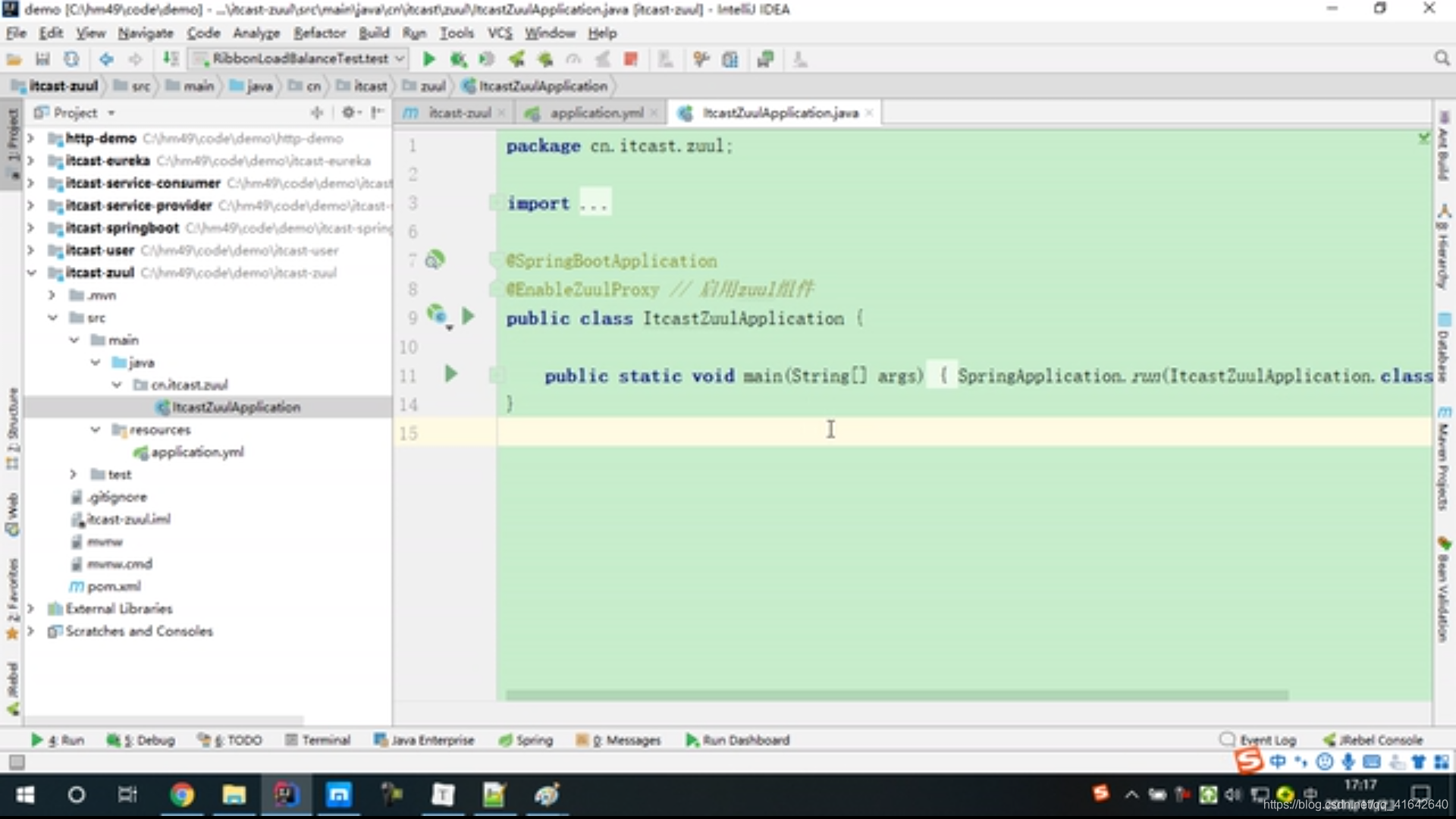
Task: Save all files with the disk icon
Action: [42, 58]
